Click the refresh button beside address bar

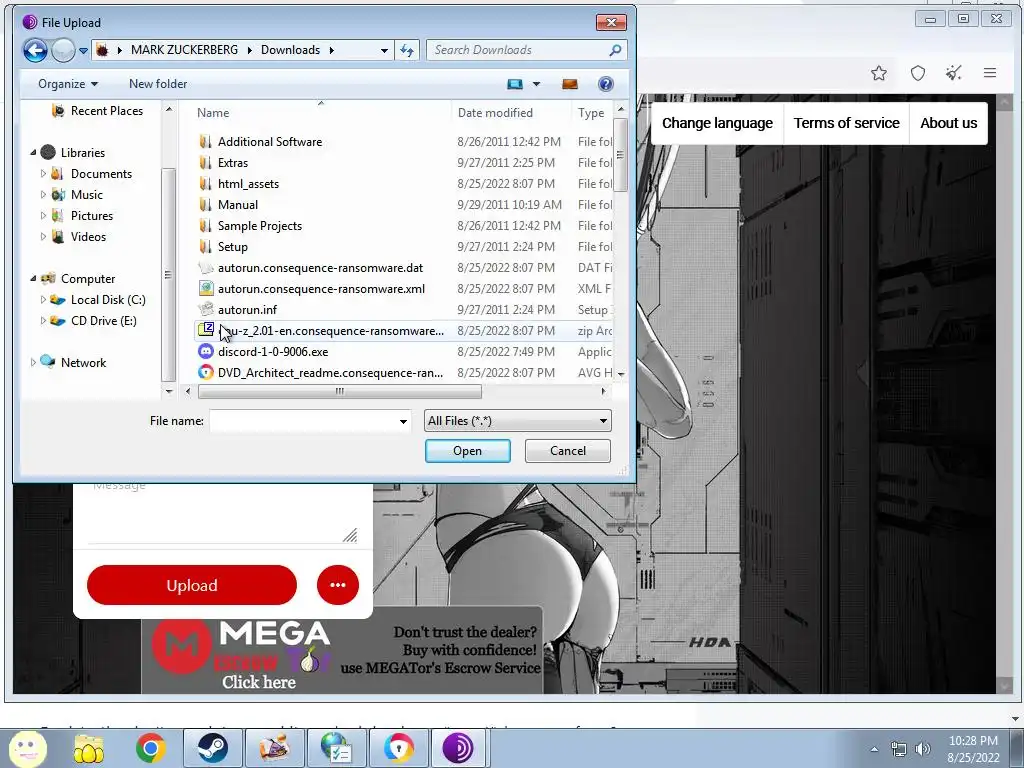pos(407,50)
